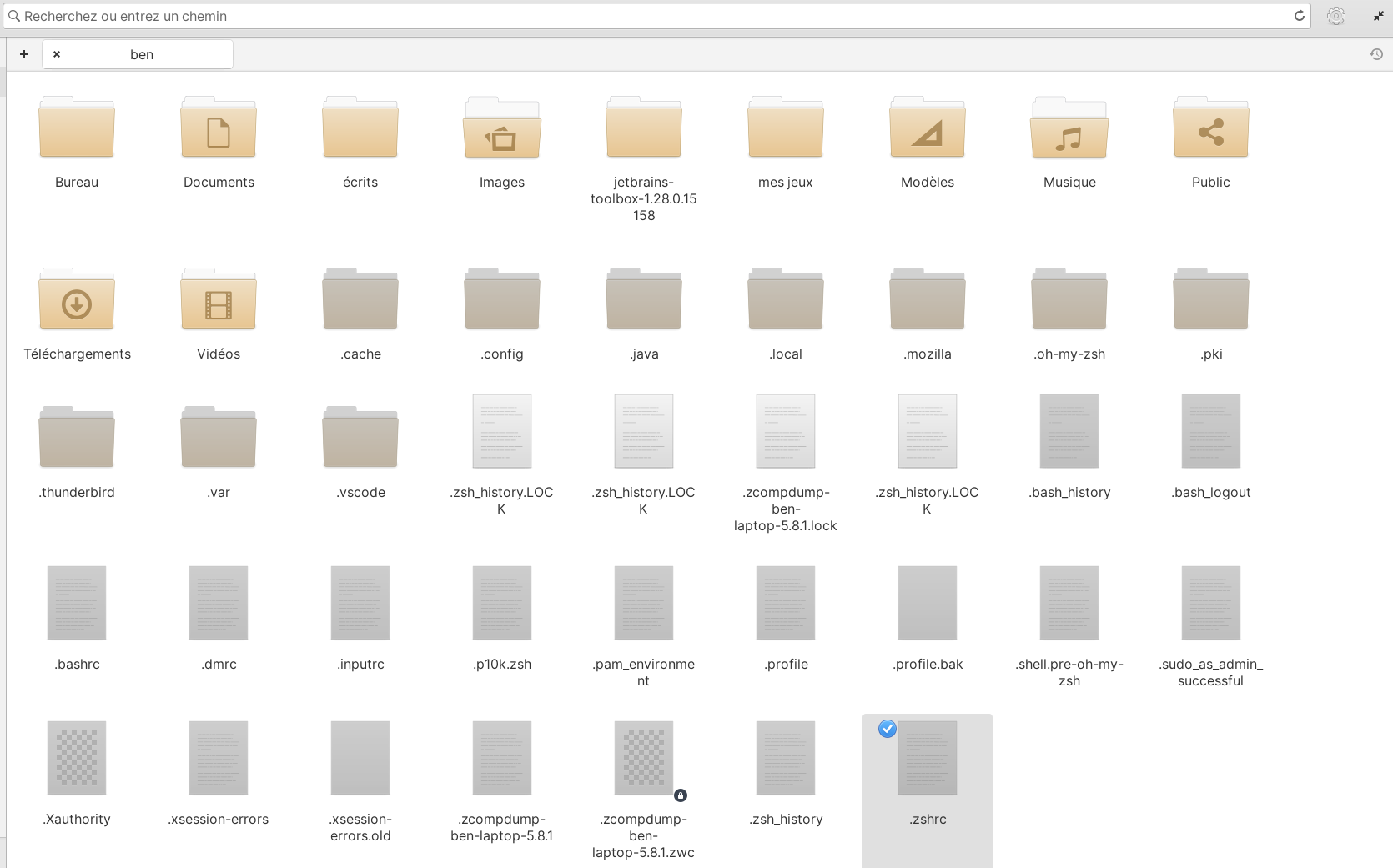Select the Public folder

1211,128
